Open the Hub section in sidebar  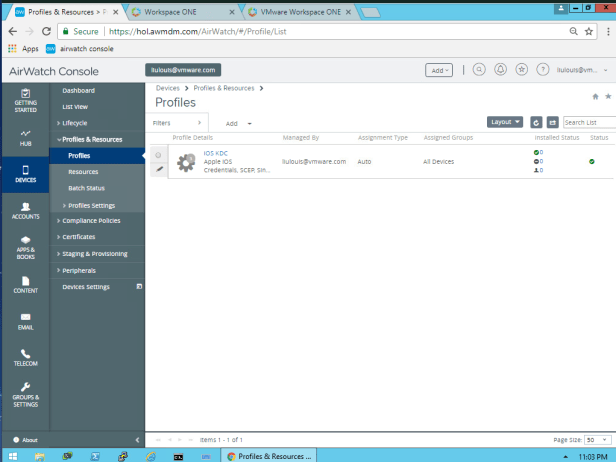click(x=25, y=137)
